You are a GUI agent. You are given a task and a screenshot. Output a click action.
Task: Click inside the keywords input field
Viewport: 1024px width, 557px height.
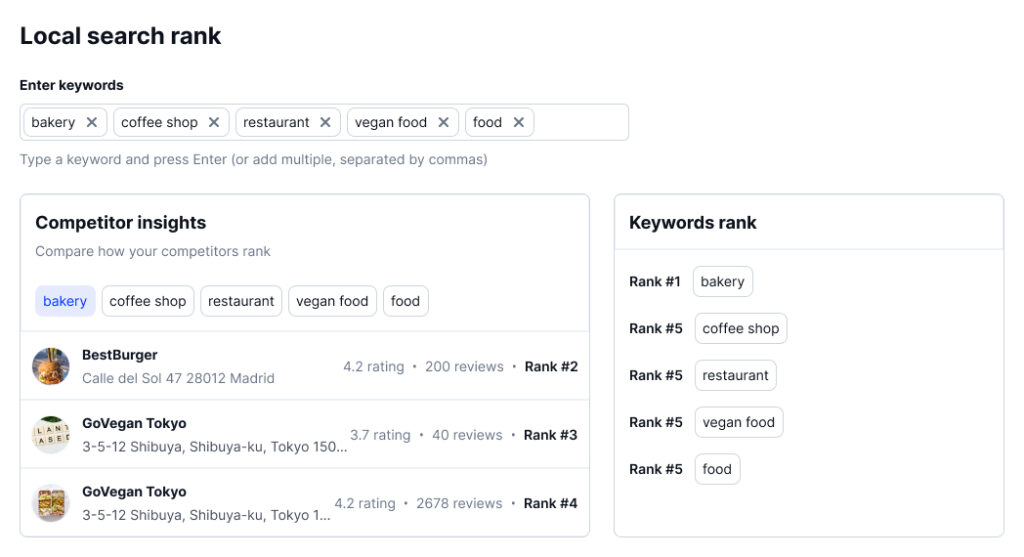(x=580, y=122)
